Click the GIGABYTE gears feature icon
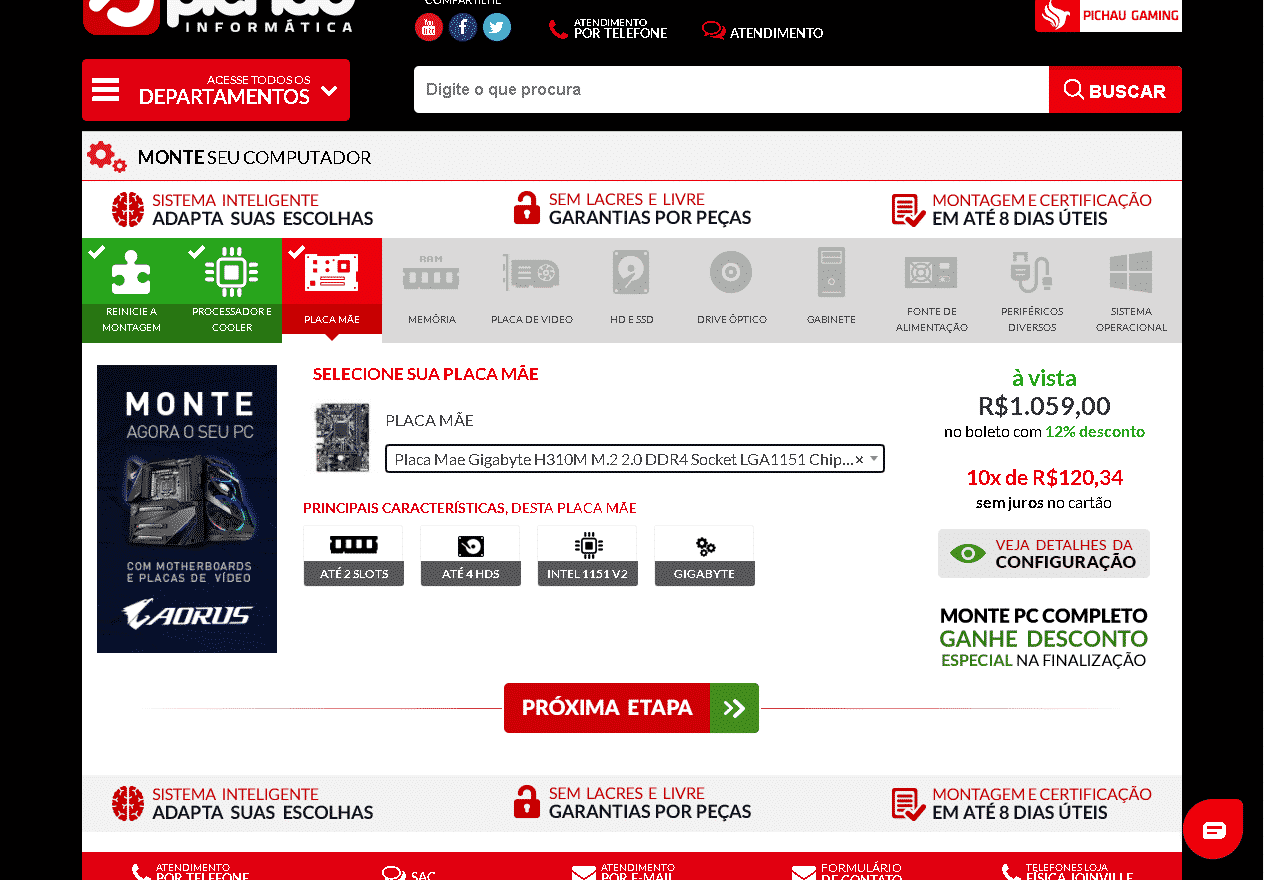Image resolution: width=1264 pixels, height=880 pixels. [705, 546]
